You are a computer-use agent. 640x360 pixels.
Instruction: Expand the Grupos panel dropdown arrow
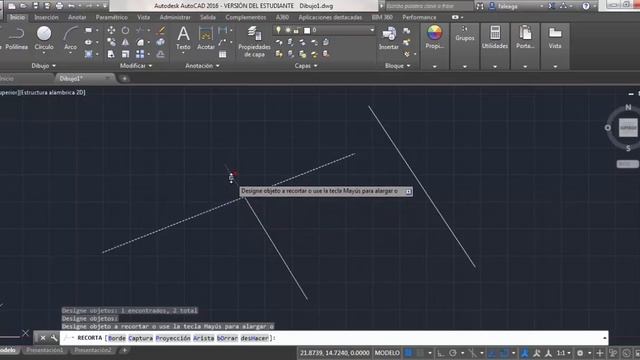tap(464, 66)
